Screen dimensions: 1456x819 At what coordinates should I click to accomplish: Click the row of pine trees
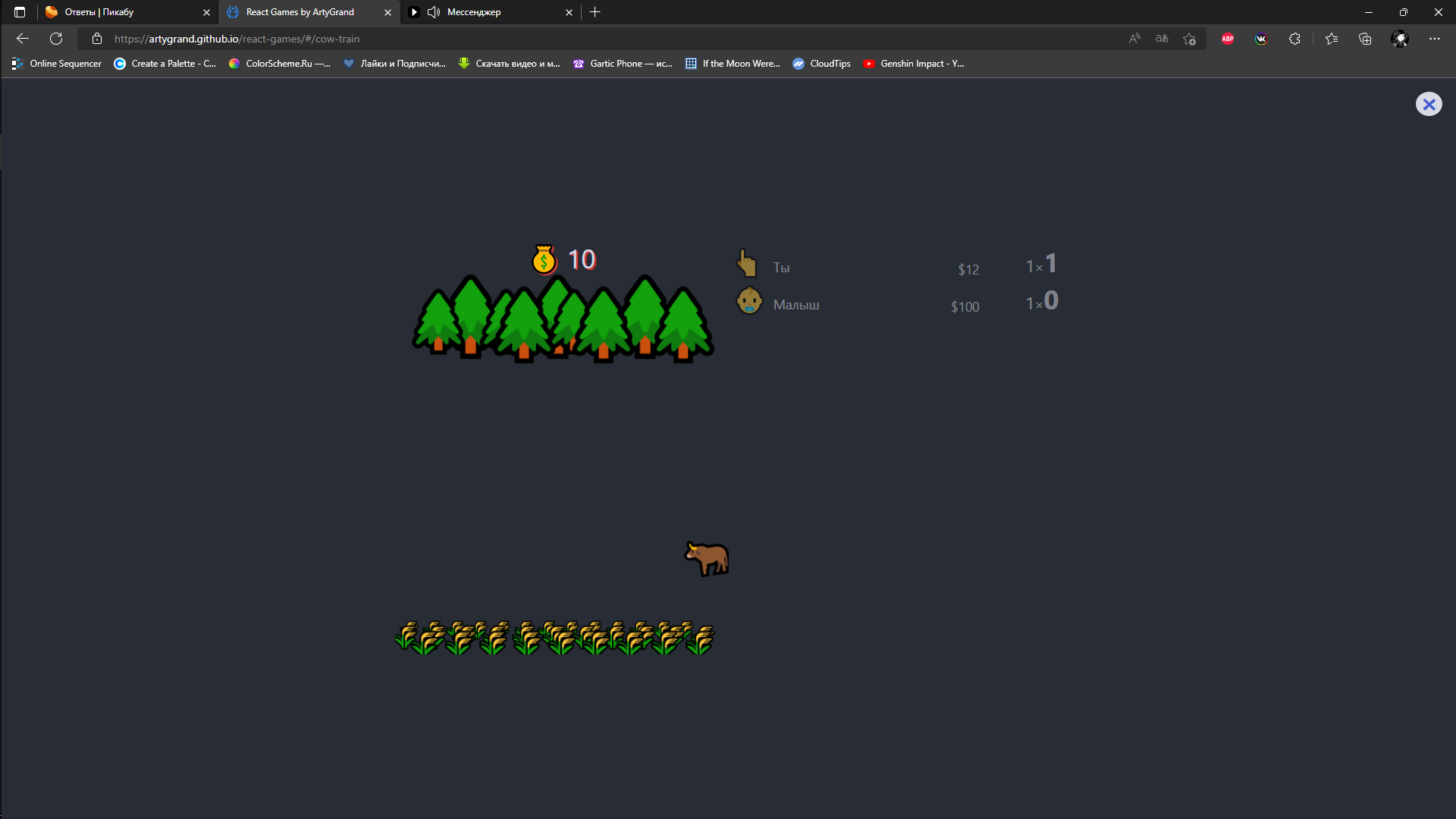pyautogui.click(x=563, y=320)
